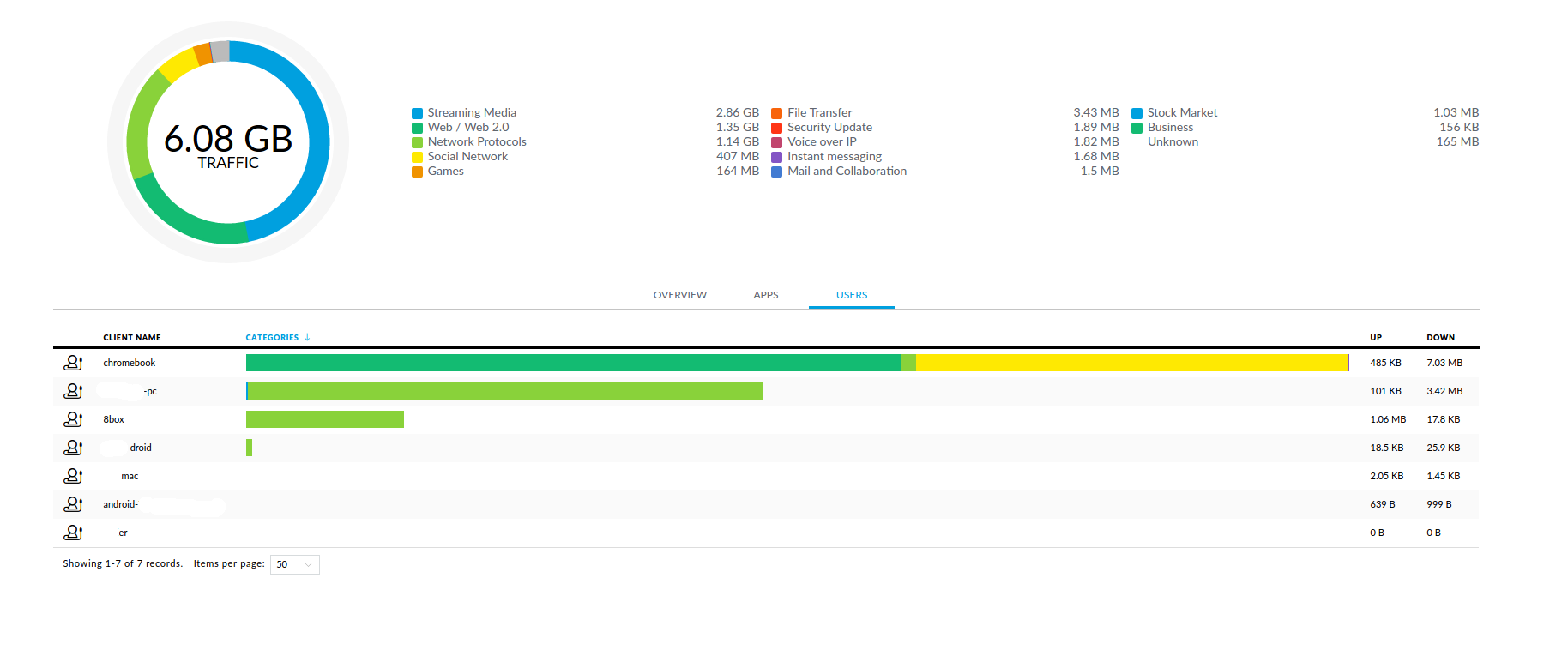
Task: Sort by the Categories column header
Action: click(272, 337)
